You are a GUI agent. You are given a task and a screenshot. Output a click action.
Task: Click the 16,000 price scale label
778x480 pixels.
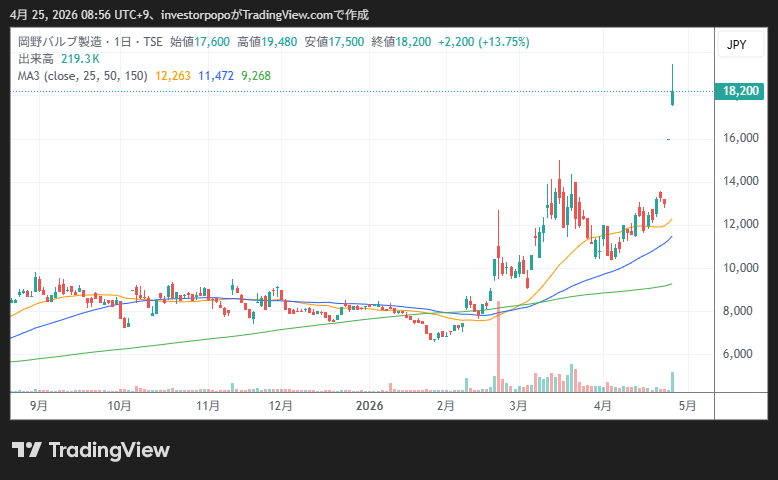click(x=741, y=138)
